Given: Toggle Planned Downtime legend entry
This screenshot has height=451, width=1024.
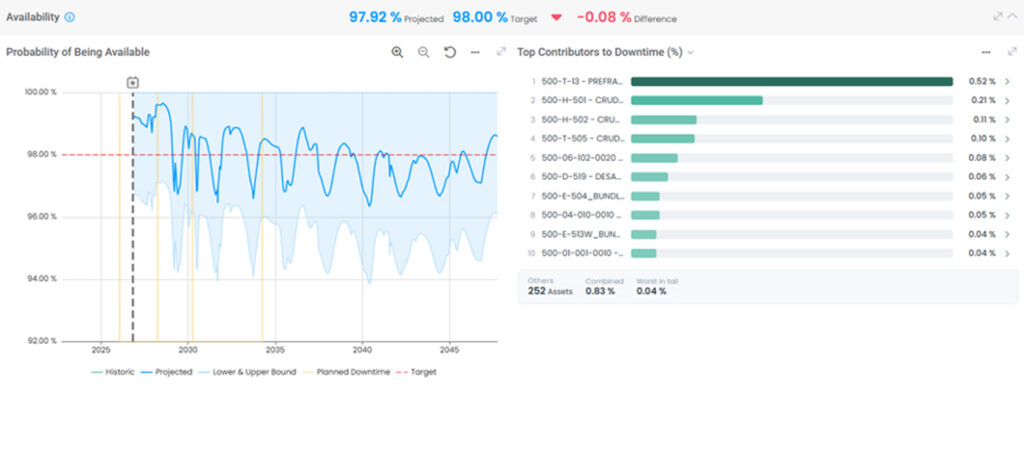Looking at the screenshot, I should point(345,372).
